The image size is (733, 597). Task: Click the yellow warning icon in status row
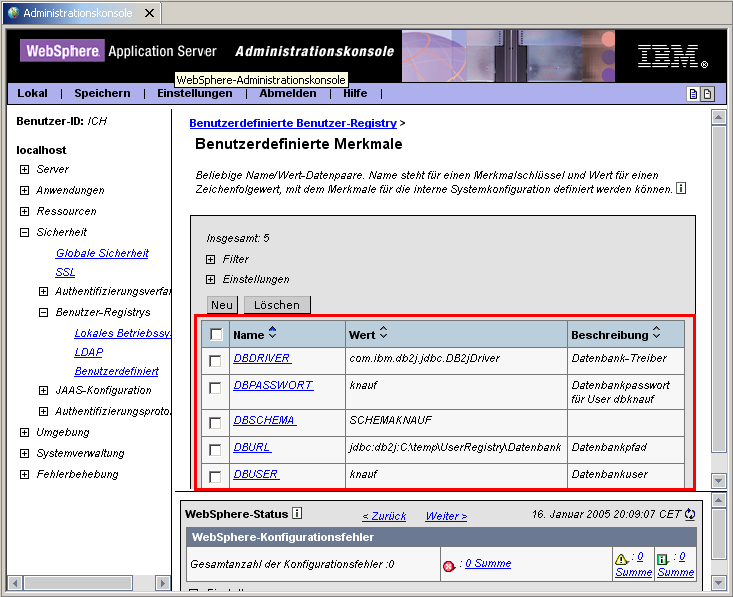tap(621, 559)
